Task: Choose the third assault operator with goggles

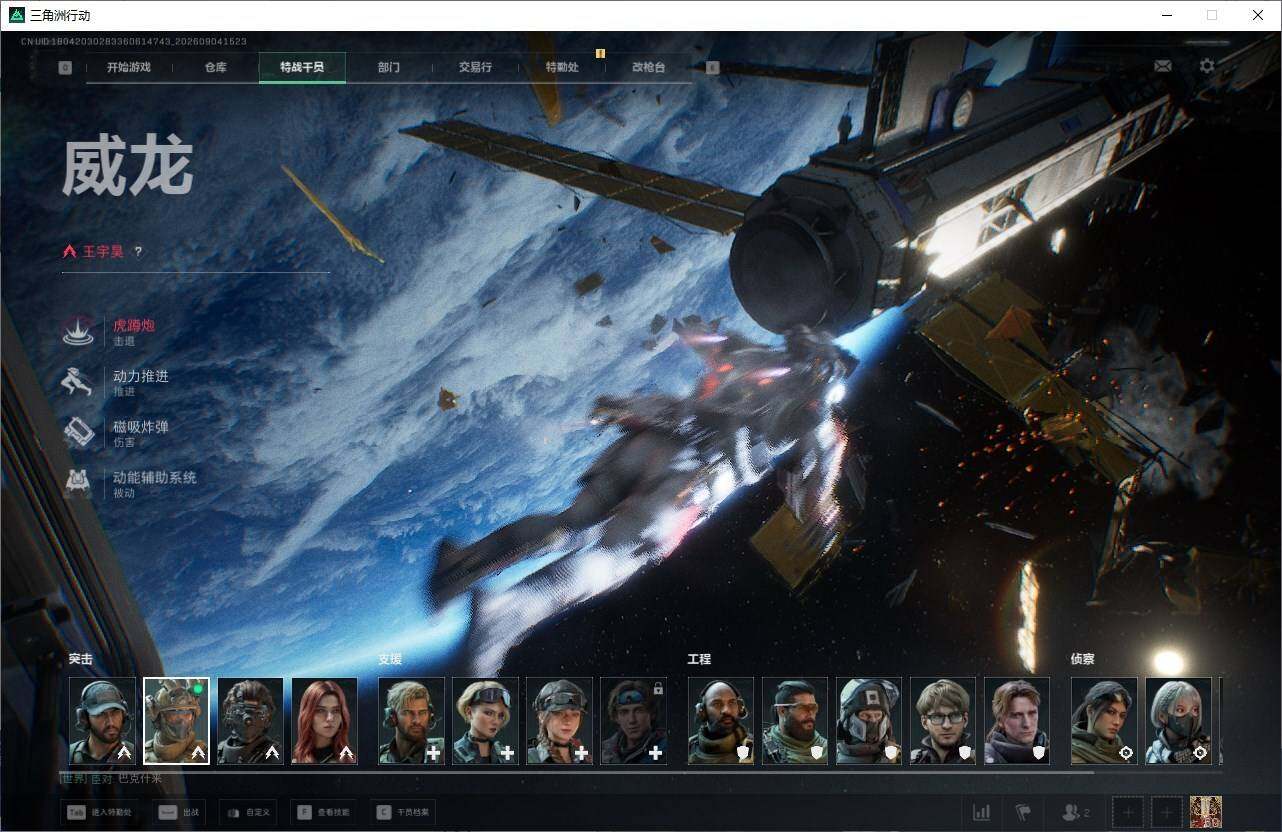Action: (x=250, y=721)
